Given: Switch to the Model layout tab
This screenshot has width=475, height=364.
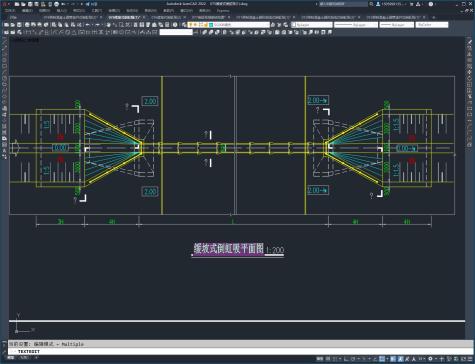Looking at the screenshot, I should click(11, 358).
